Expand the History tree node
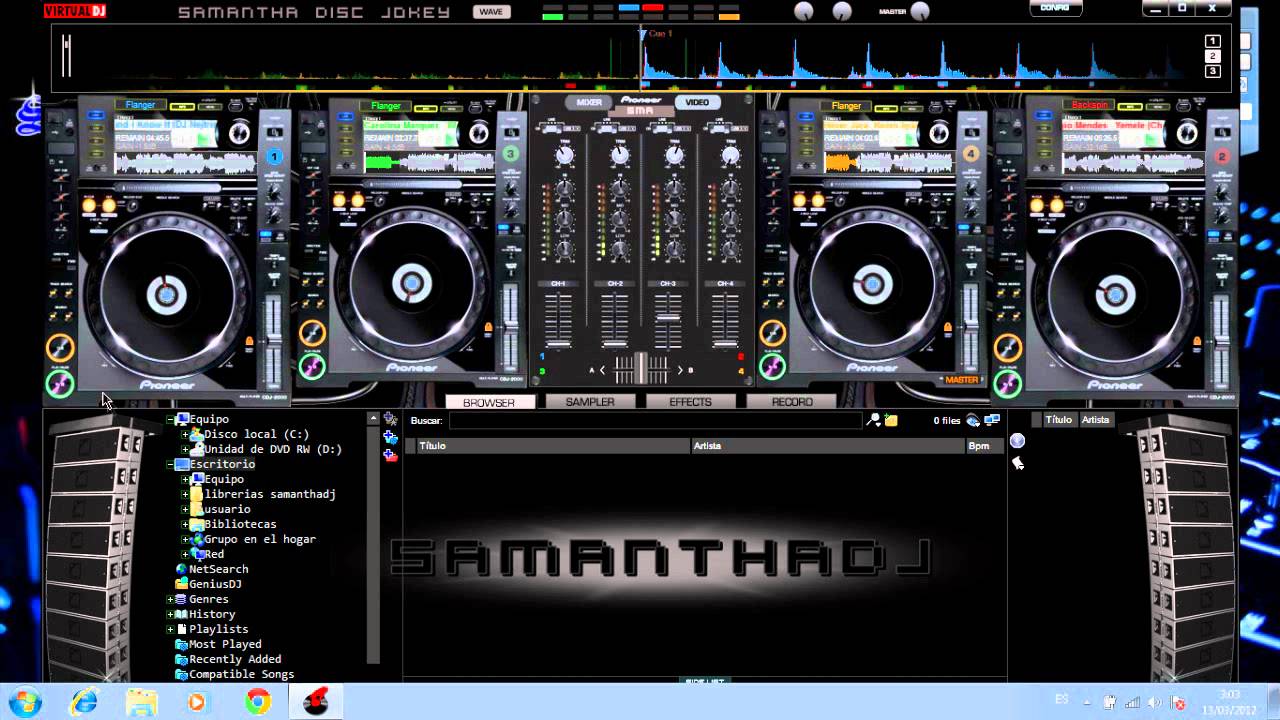The width and height of the screenshot is (1280, 720). 170,615
